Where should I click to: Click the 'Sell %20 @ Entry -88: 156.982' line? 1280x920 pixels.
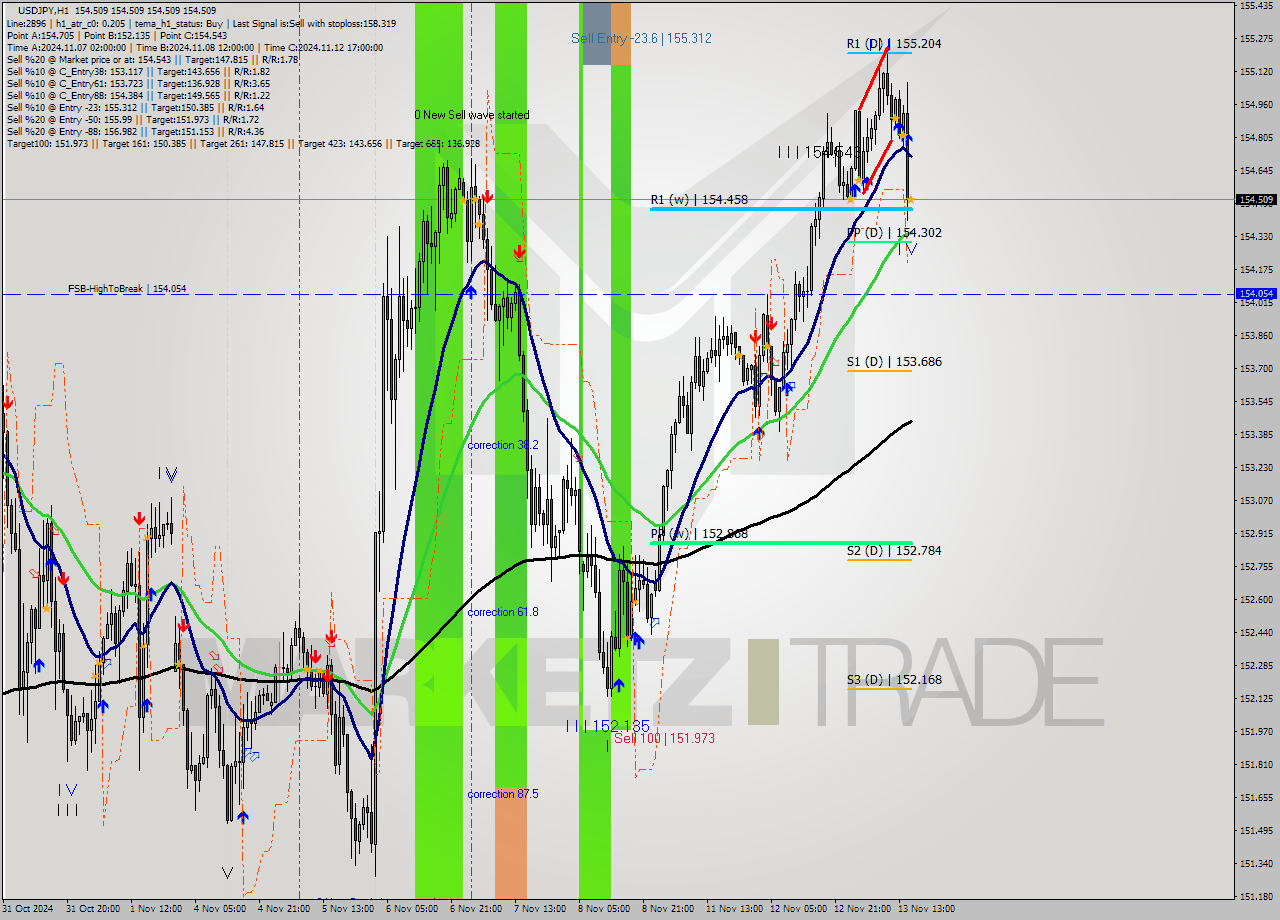(x=135, y=131)
